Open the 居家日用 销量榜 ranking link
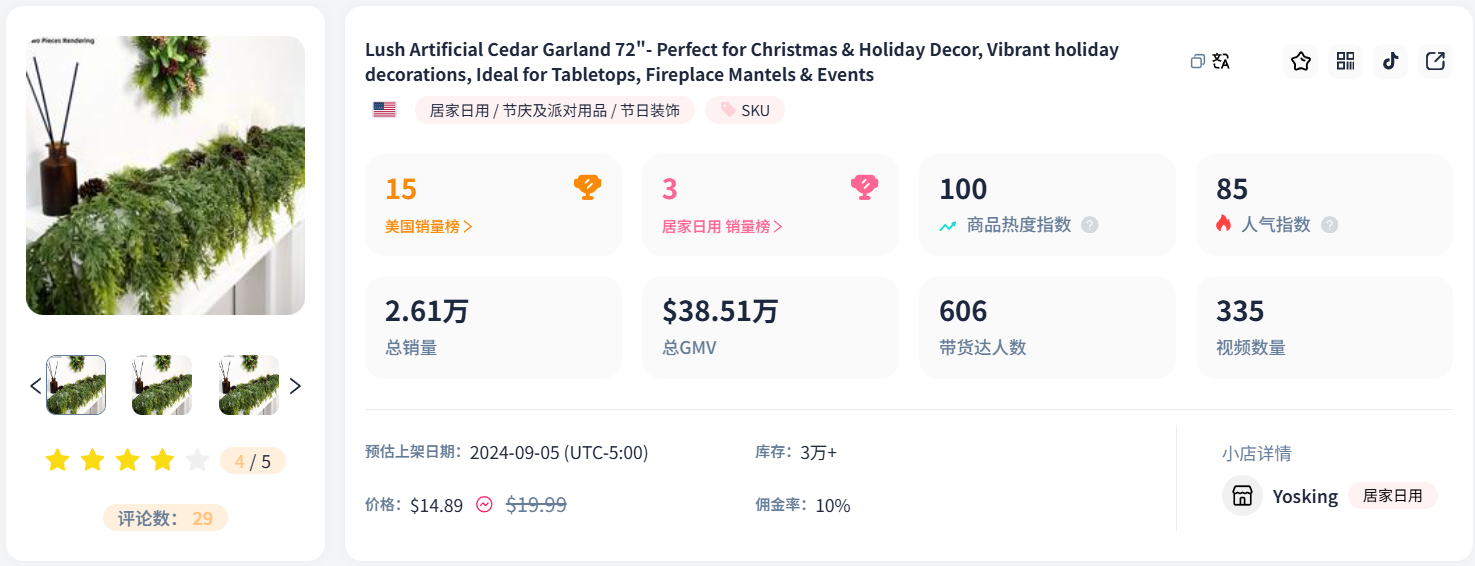The image size is (1475, 566). tap(722, 227)
